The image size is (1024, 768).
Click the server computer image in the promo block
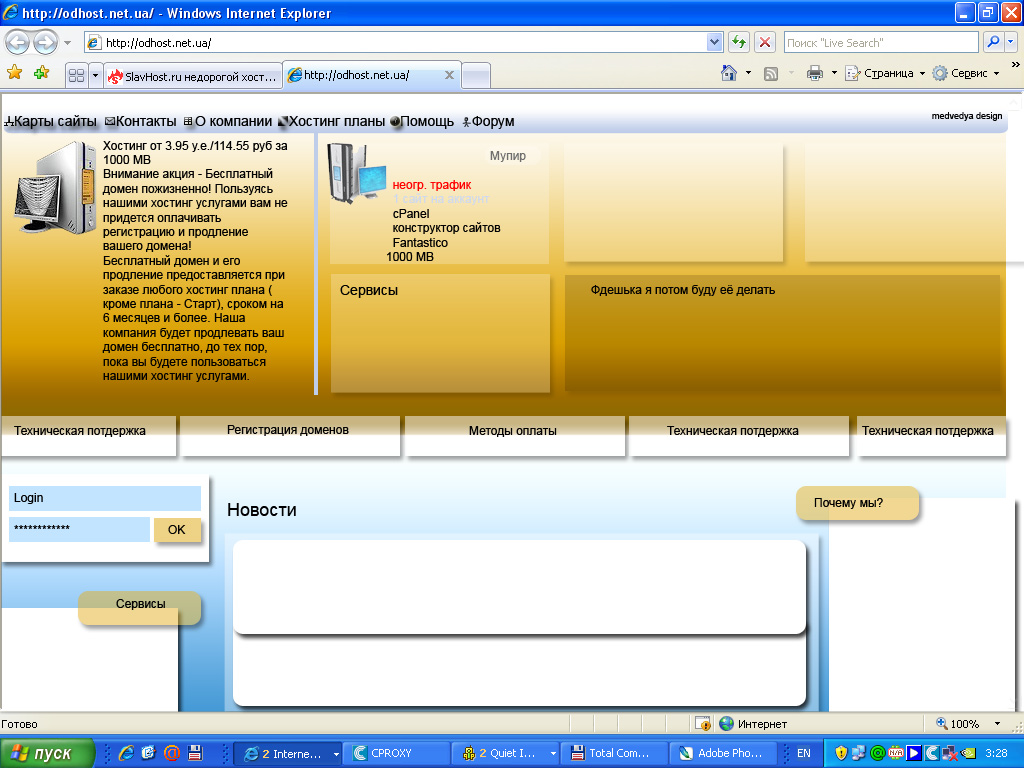tap(56, 187)
